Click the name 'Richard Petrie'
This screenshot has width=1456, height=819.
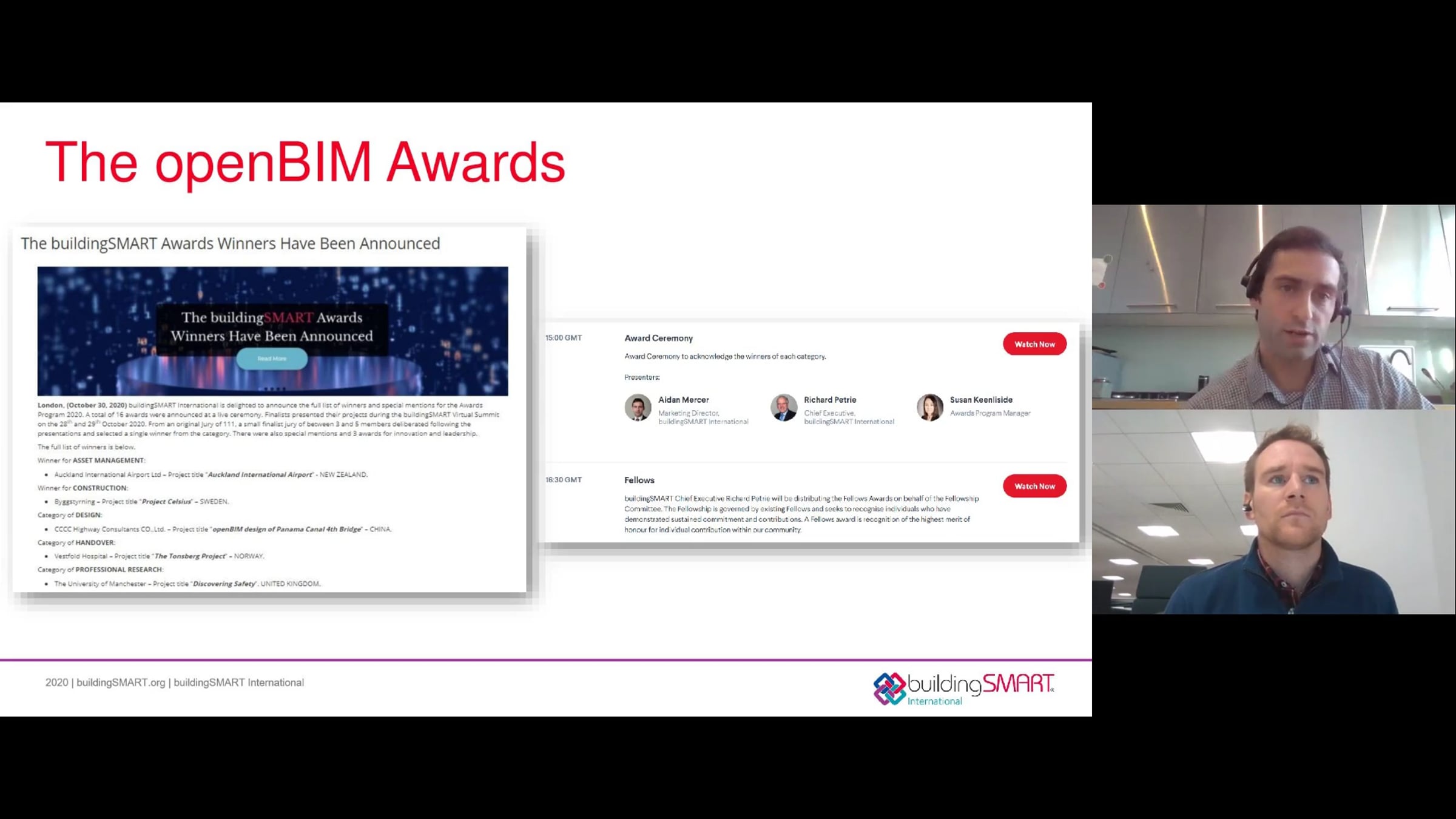[830, 400]
